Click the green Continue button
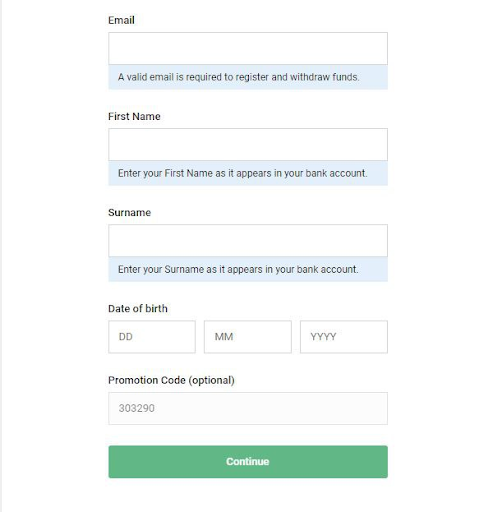This screenshot has width=493, height=512. [x=248, y=462]
